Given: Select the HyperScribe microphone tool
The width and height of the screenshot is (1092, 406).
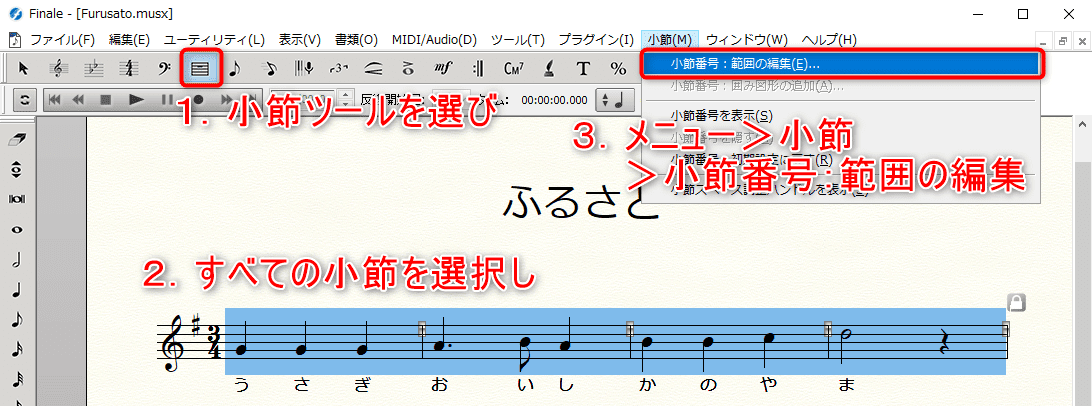Looking at the screenshot, I should 304,68.
